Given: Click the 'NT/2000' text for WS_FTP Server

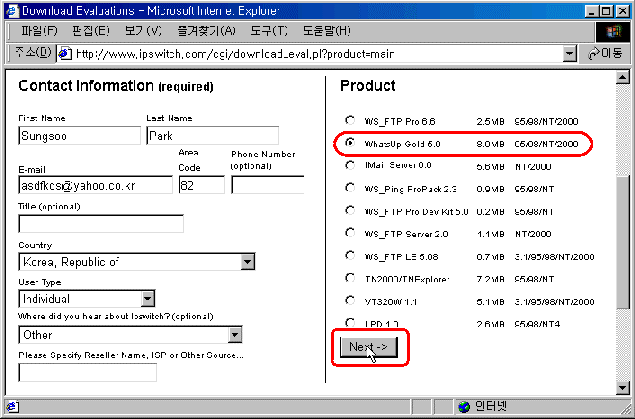Looking at the screenshot, I should [533, 234].
